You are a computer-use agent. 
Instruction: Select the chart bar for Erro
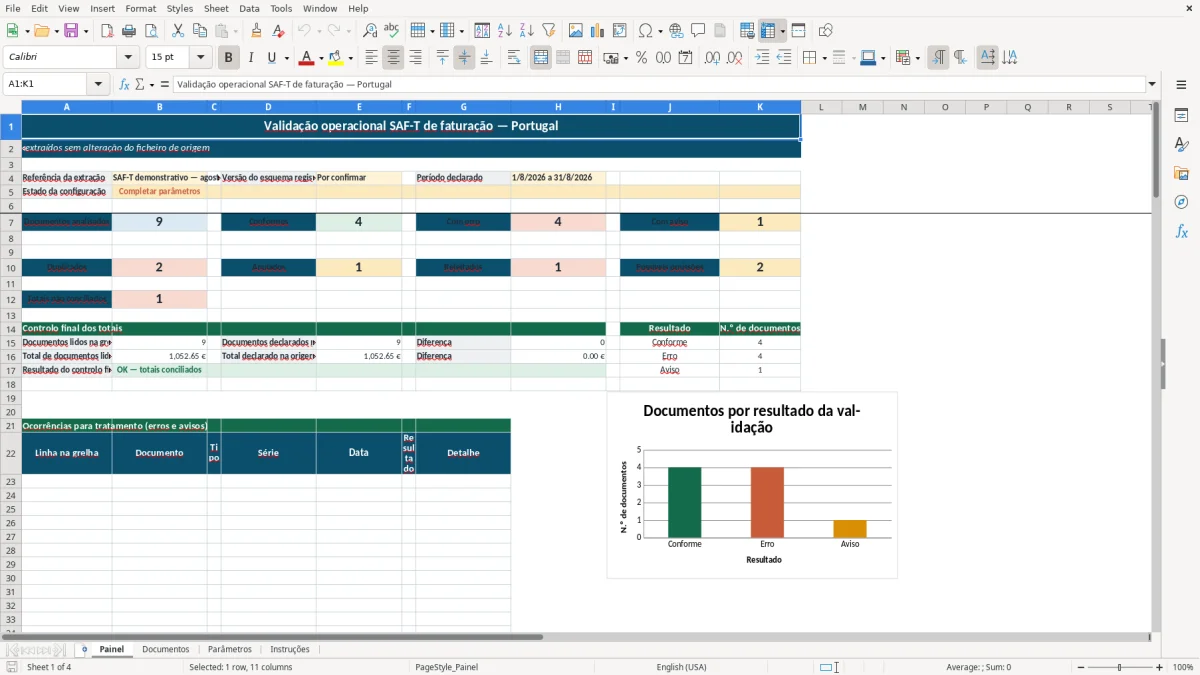[767, 502]
